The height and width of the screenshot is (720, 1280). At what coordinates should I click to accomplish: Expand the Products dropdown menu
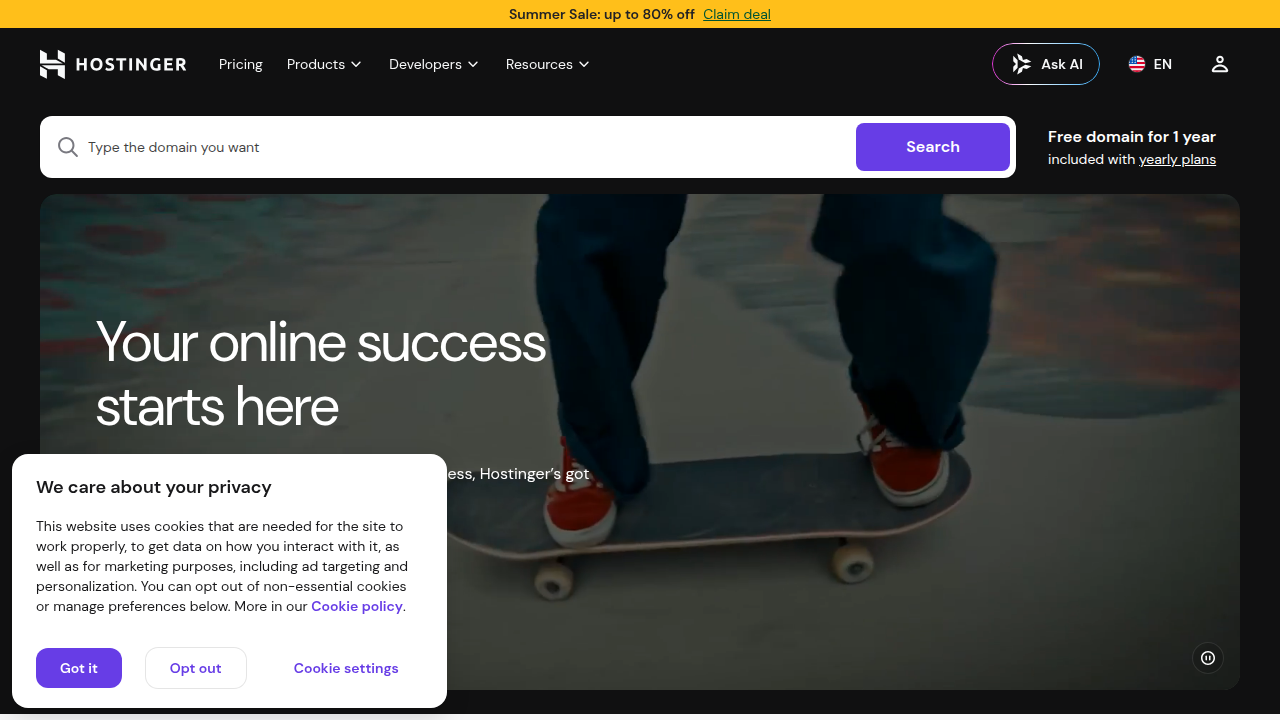point(324,64)
